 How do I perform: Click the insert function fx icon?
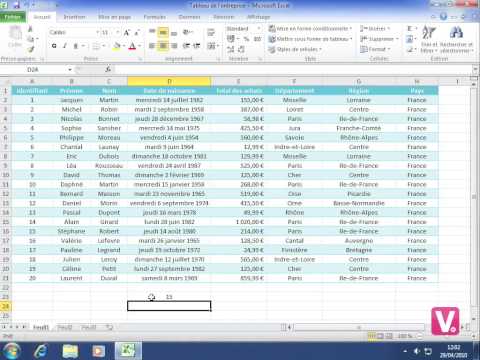108,69
